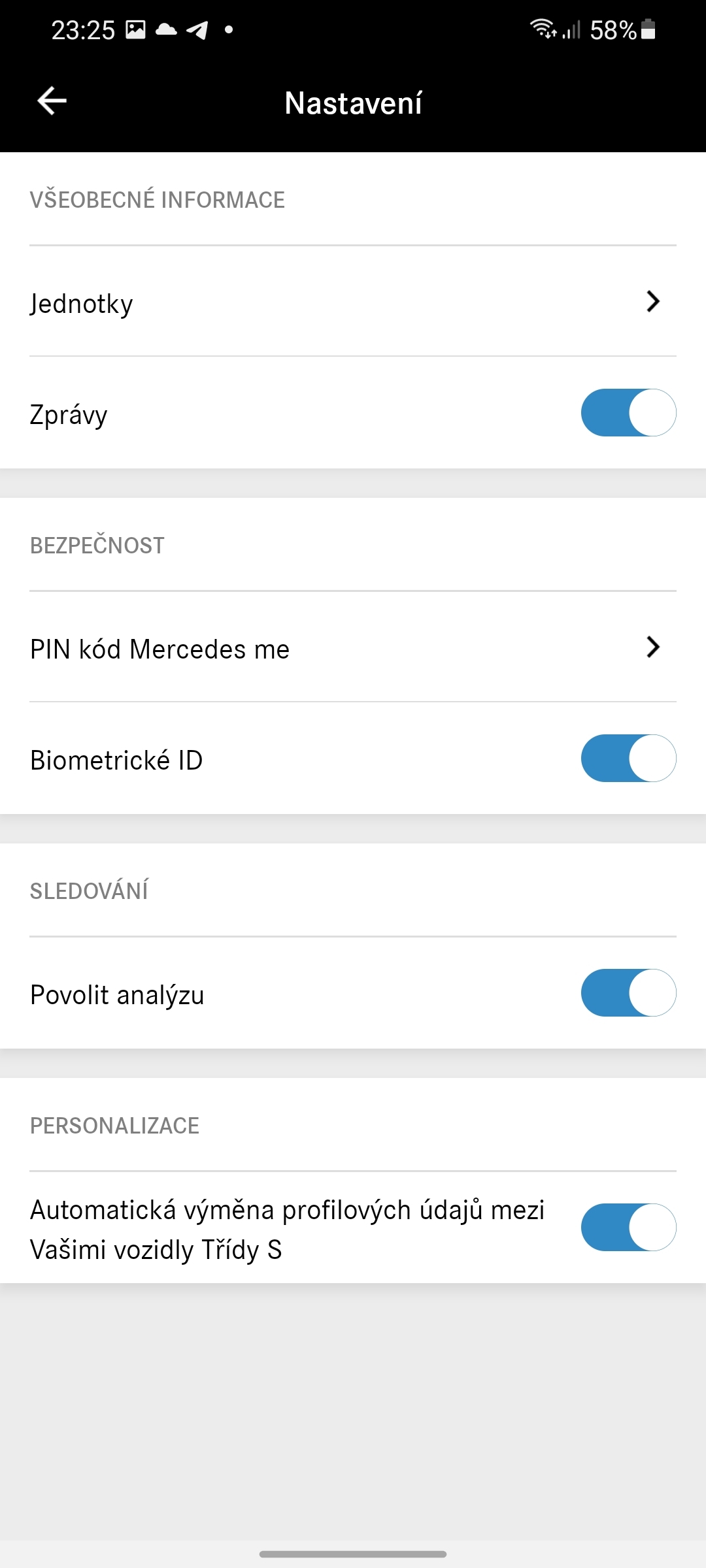Screen dimensions: 706x1568
Task: Tap the Biometrické ID label text
Action: (116, 760)
